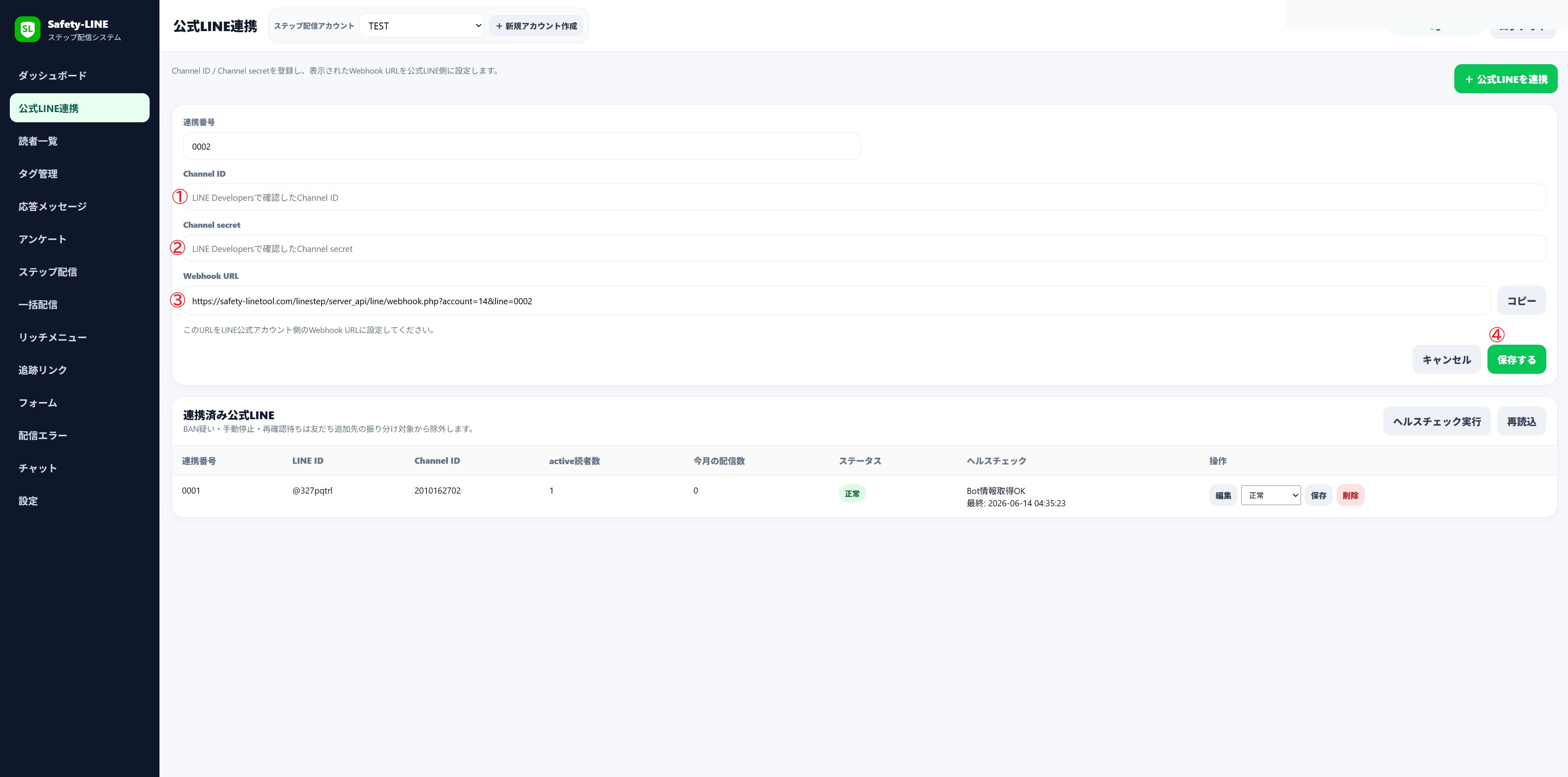Screen dimensions: 1568x777
Task: Click into the Channel ID input field
Action: [864, 197]
